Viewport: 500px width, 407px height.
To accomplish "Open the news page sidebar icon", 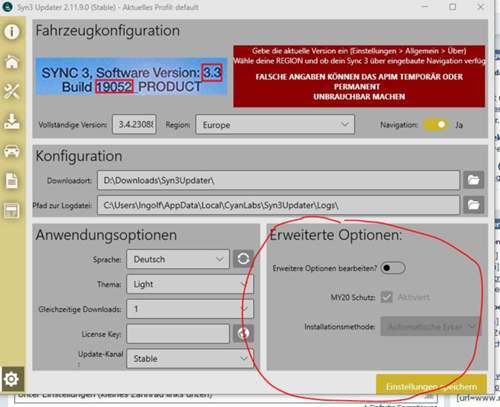I will point(12,211).
